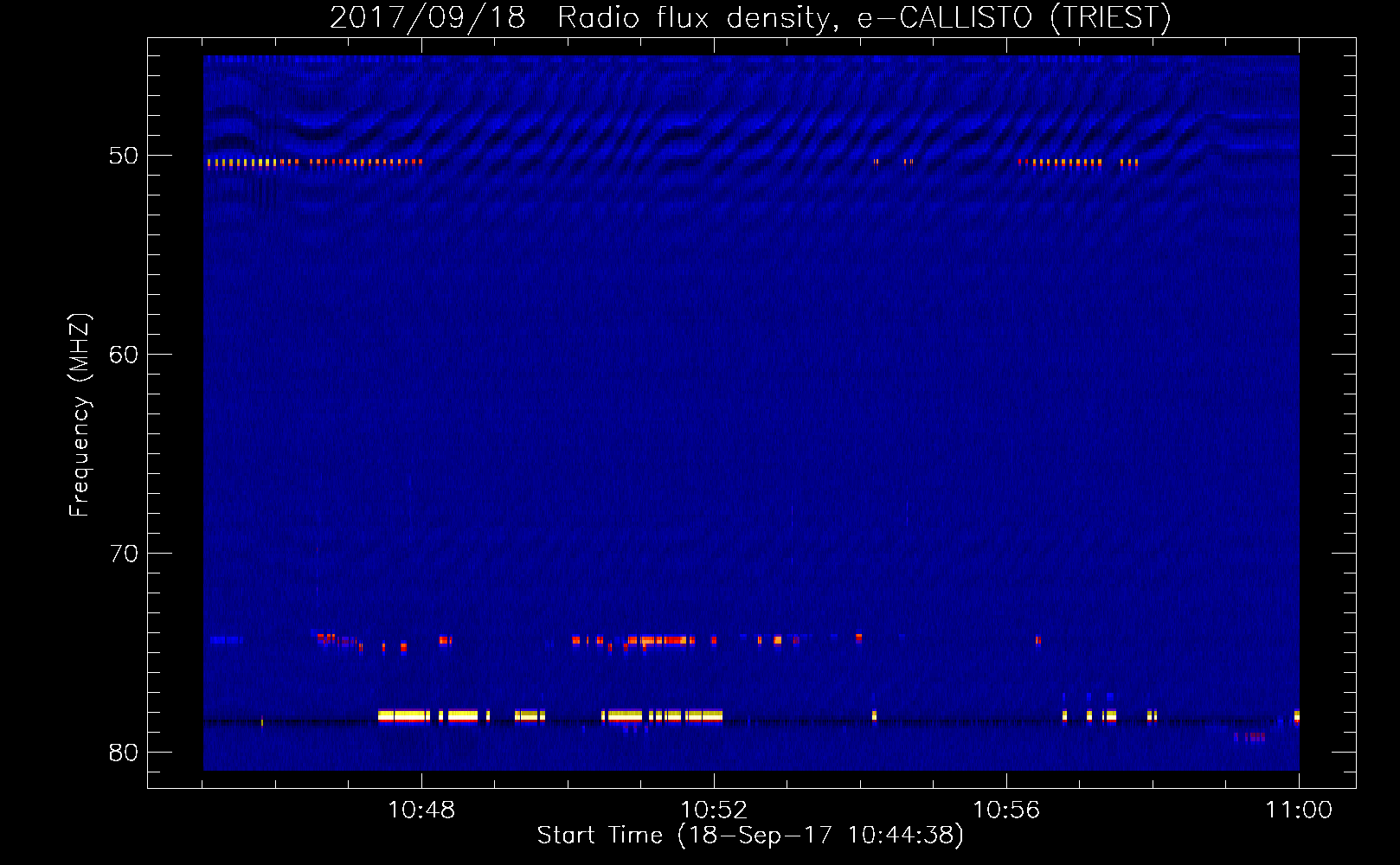Image resolution: width=1400 pixels, height=865 pixels.
Task: Click the 80 frequency tick label
Action: (x=124, y=753)
